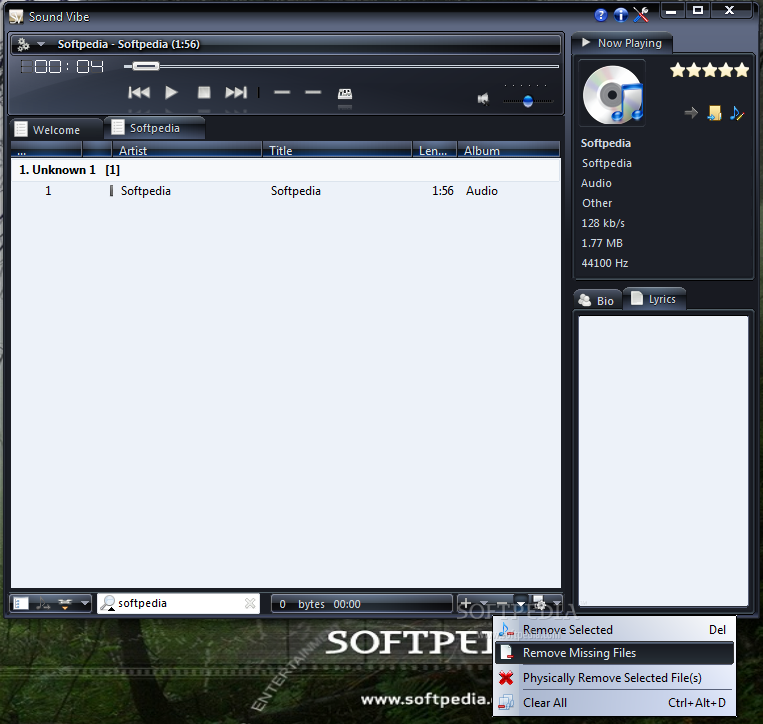
Task: Click the track seek bar handle
Action: coord(146,66)
